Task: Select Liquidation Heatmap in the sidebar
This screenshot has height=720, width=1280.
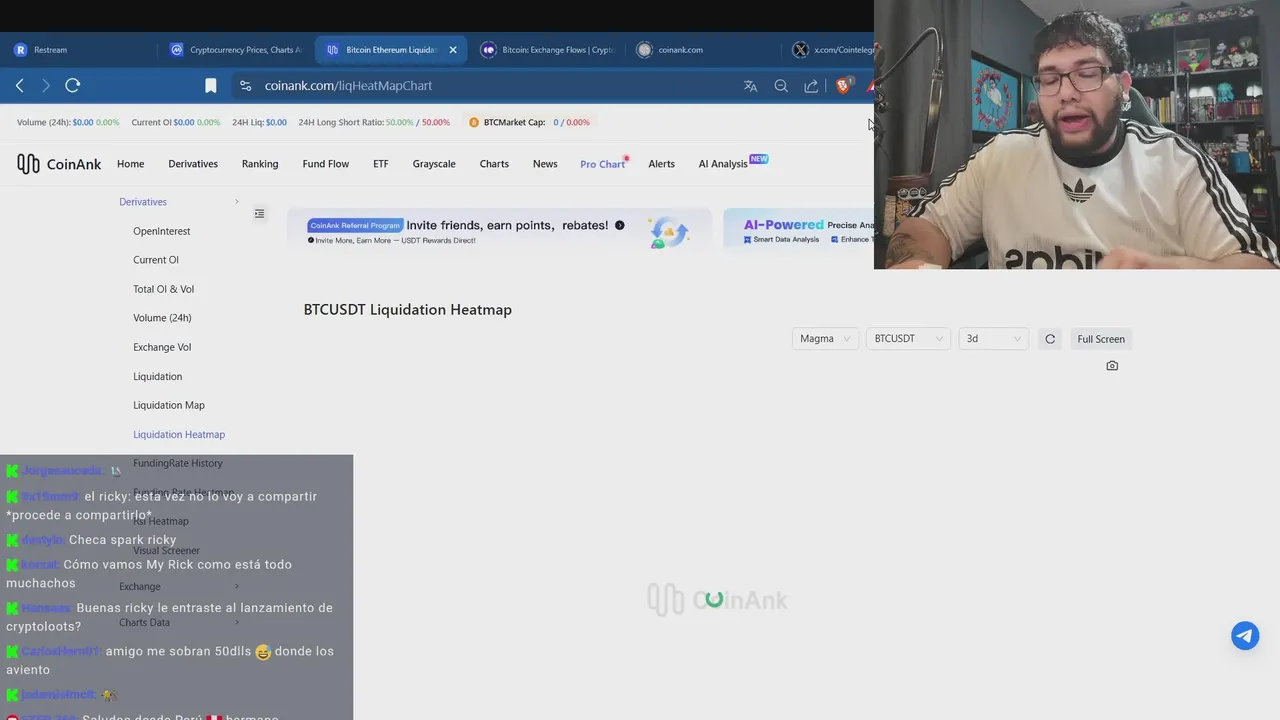Action: tap(179, 434)
